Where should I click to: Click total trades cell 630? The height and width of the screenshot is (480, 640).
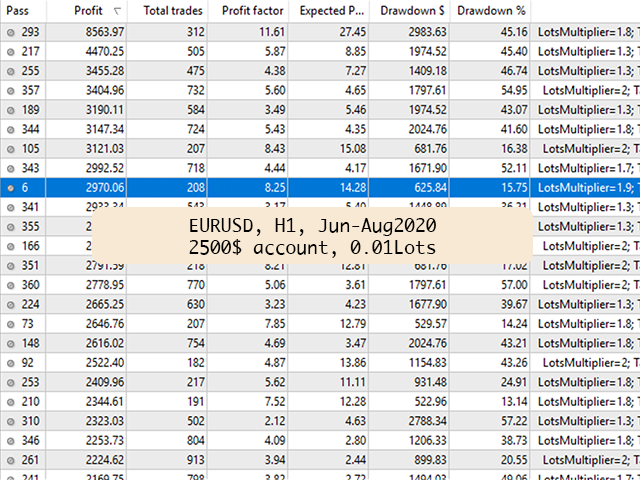pyautogui.click(x=196, y=304)
